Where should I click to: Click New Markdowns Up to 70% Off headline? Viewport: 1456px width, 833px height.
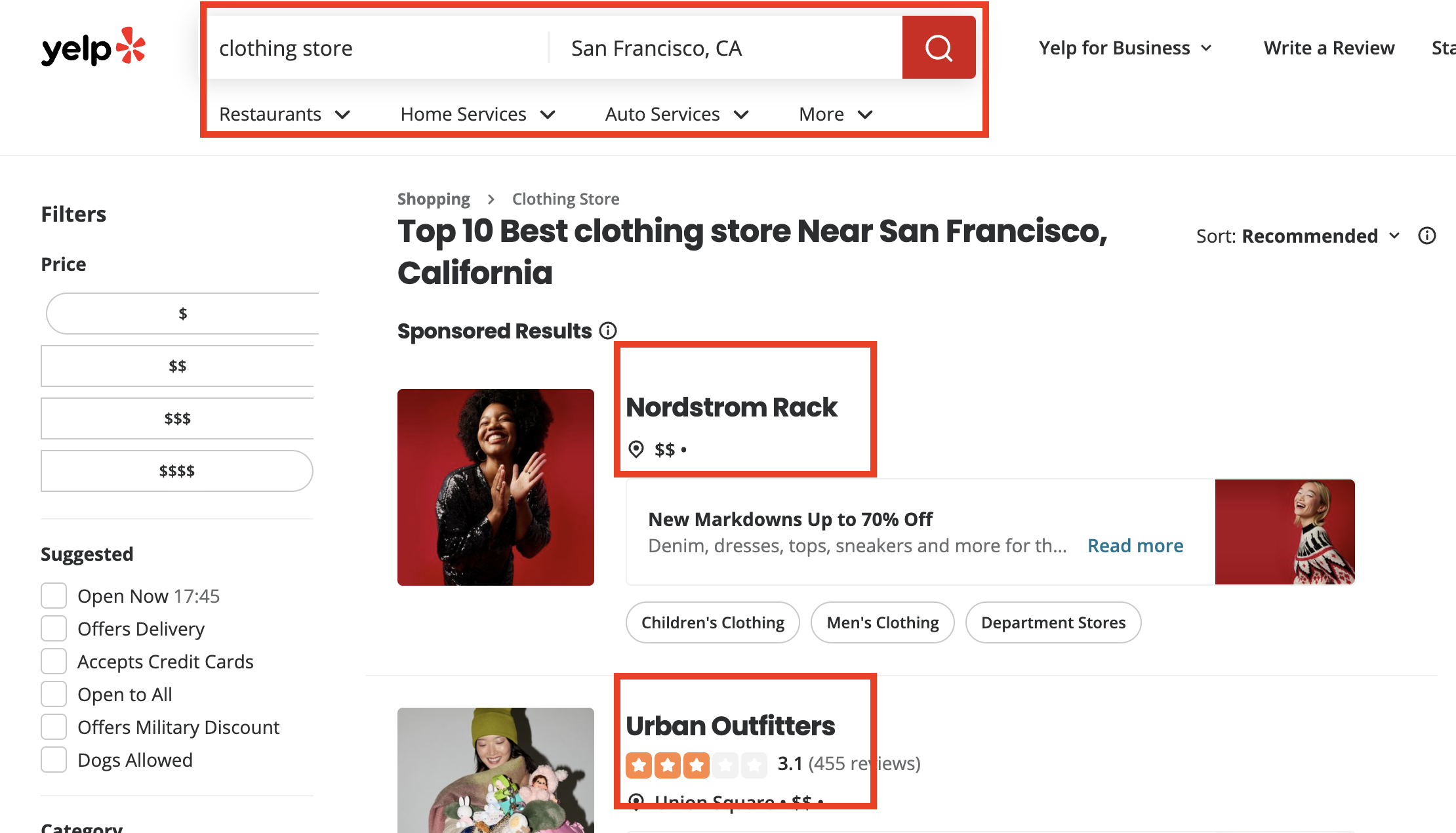pyautogui.click(x=790, y=519)
